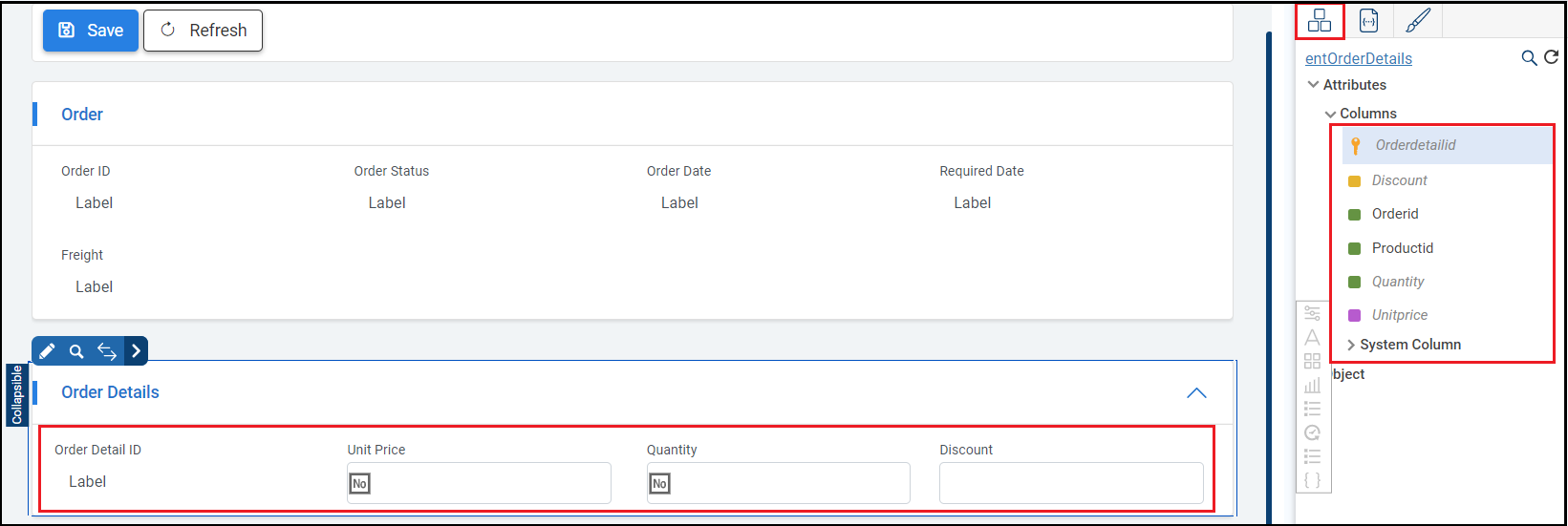
Task: Open the paintbrush styling tab
Action: (x=1418, y=20)
